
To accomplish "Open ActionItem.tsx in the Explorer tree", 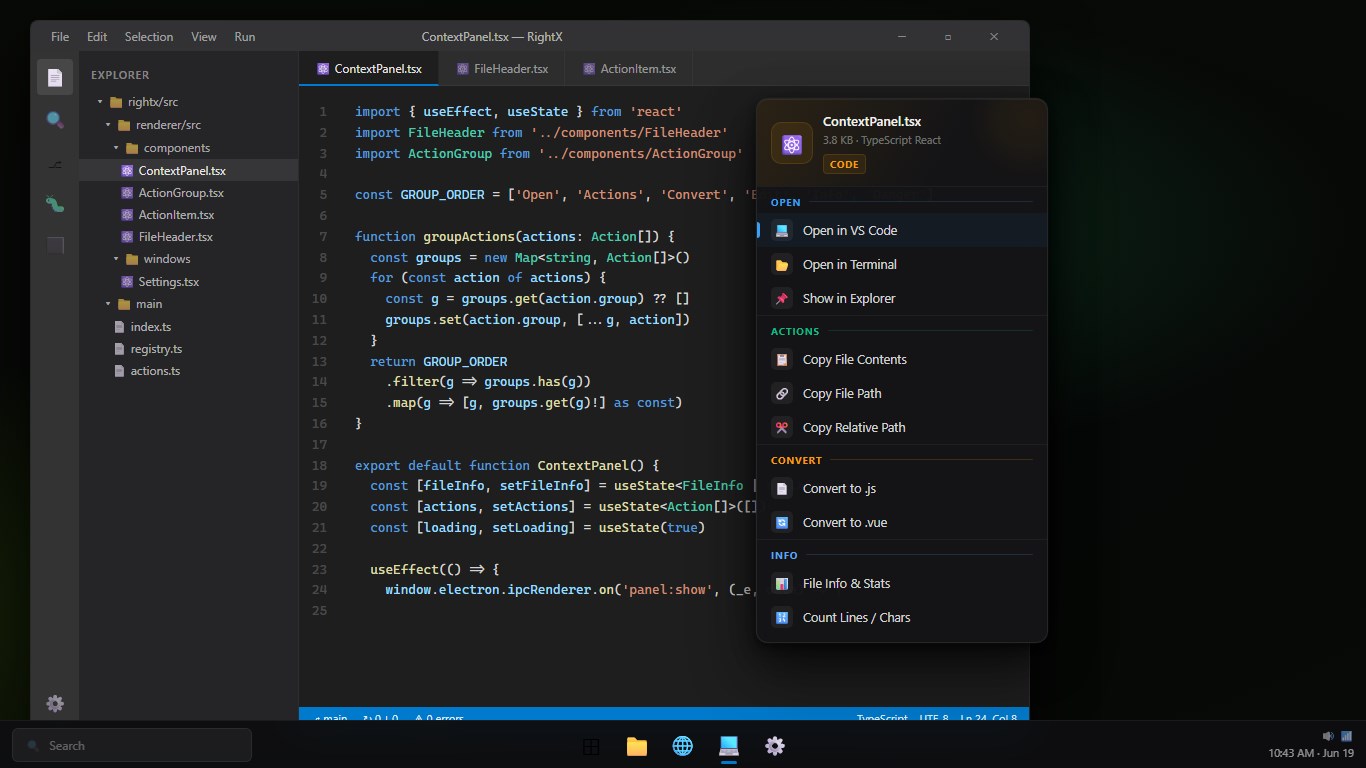I will (189, 215).
